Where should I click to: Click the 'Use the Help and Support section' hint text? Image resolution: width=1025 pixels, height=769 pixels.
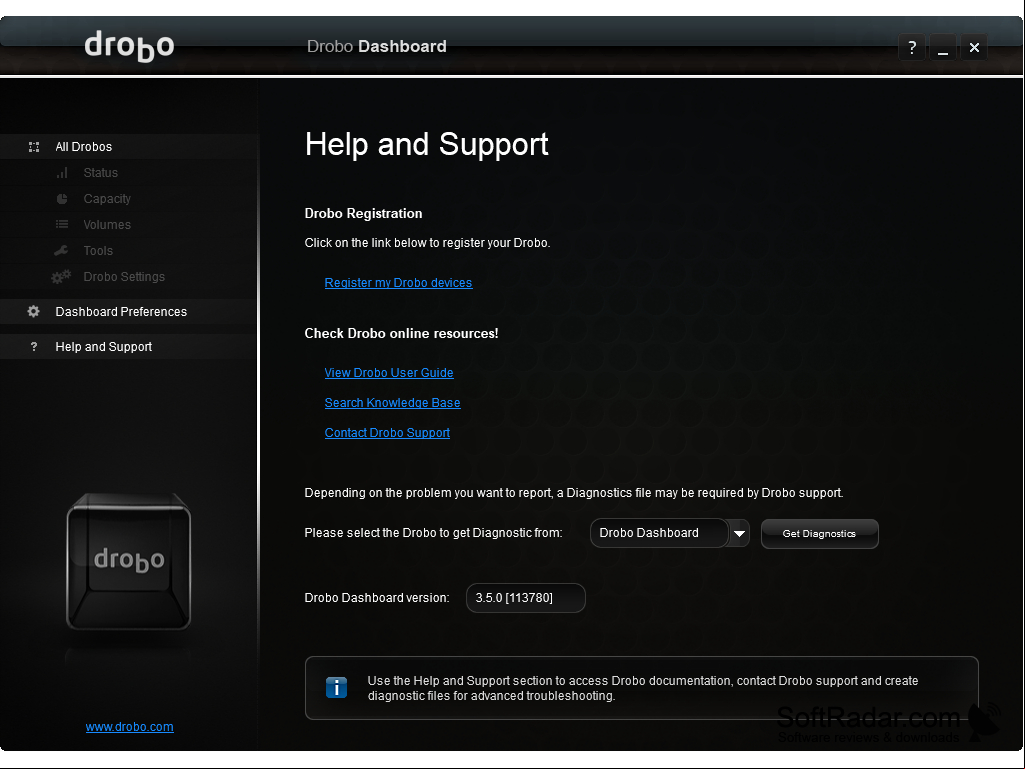[643, 688]
